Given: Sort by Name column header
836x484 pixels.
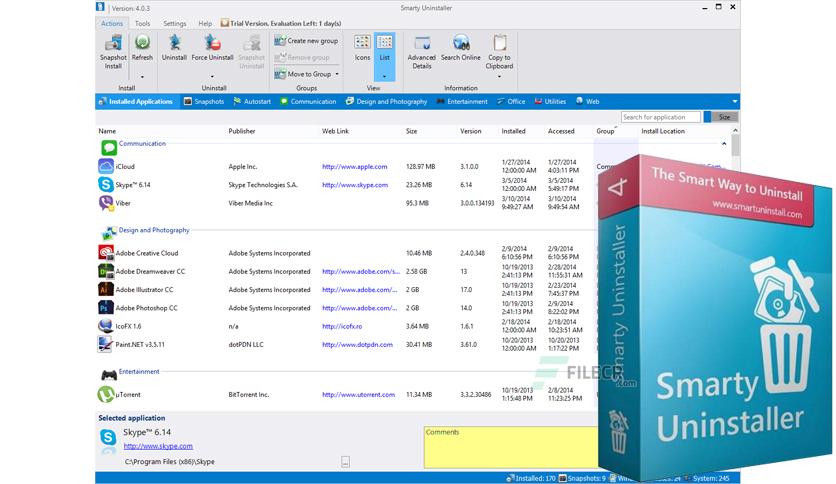Looking at the screenshot, I should [x=107, y=131].
